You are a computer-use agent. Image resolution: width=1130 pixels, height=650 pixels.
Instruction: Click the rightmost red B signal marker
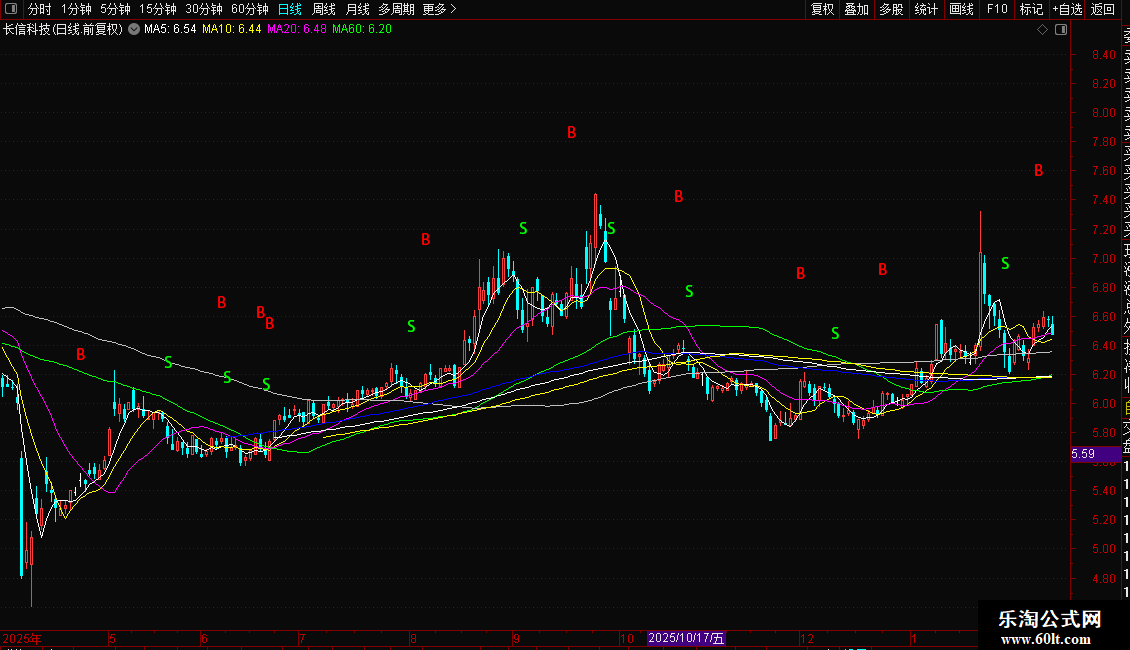1038,171
